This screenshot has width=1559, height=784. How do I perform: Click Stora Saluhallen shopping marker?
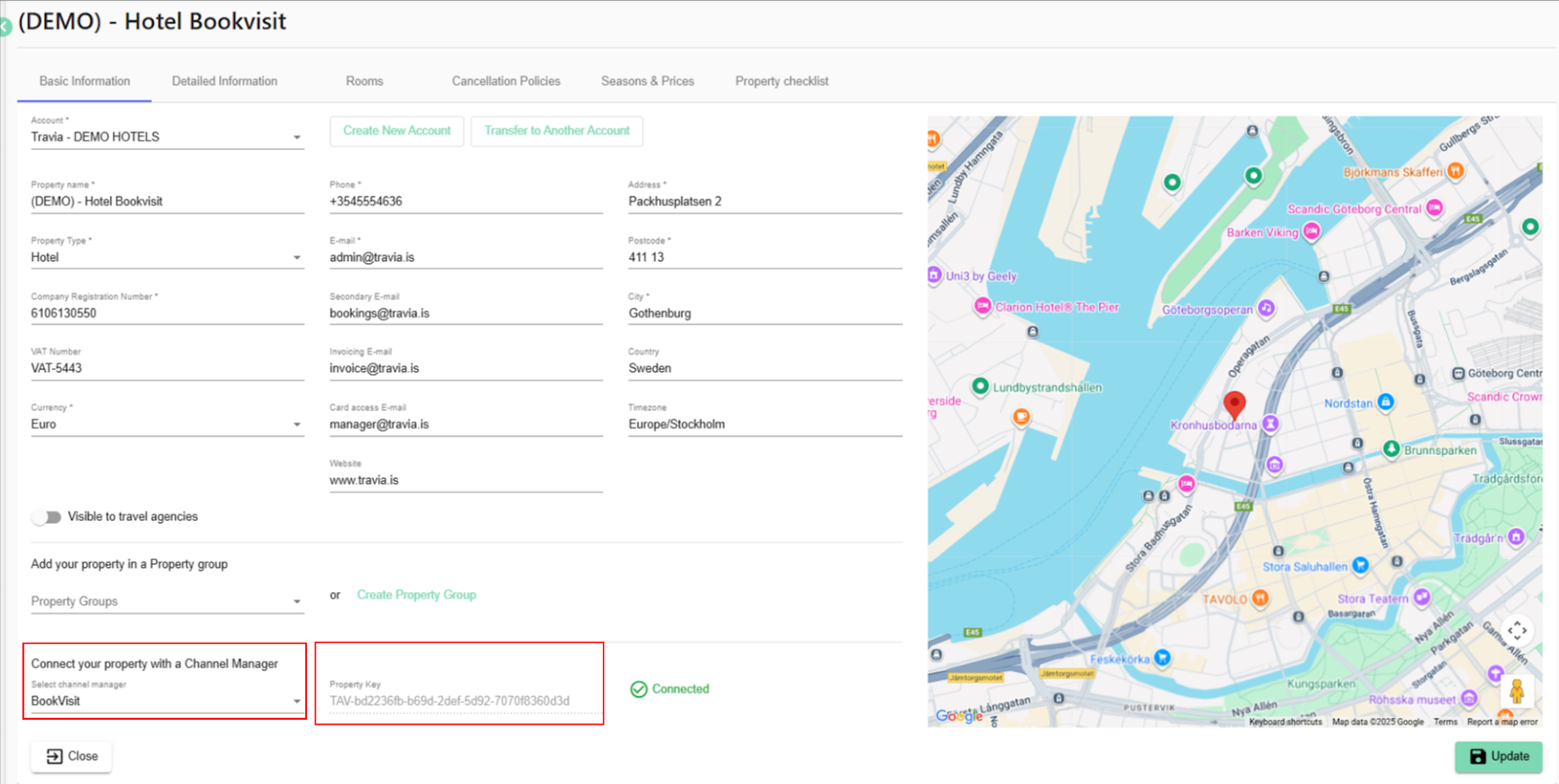click(1360, 565)
